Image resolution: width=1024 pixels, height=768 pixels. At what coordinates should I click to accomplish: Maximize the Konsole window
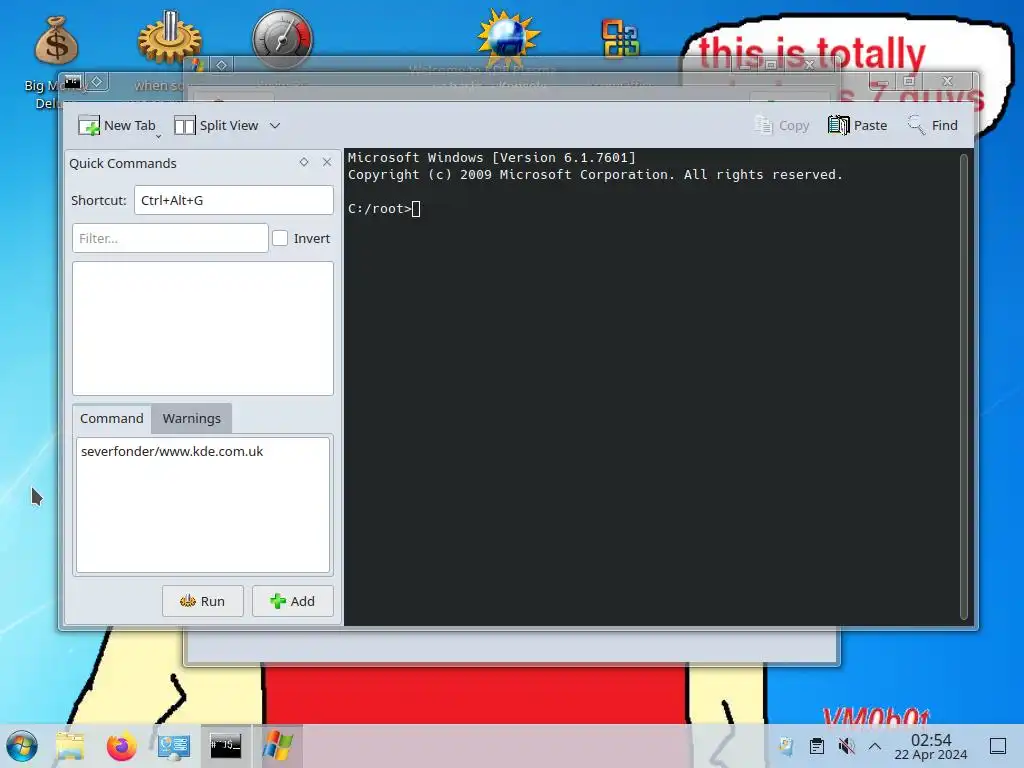point(909,81)
